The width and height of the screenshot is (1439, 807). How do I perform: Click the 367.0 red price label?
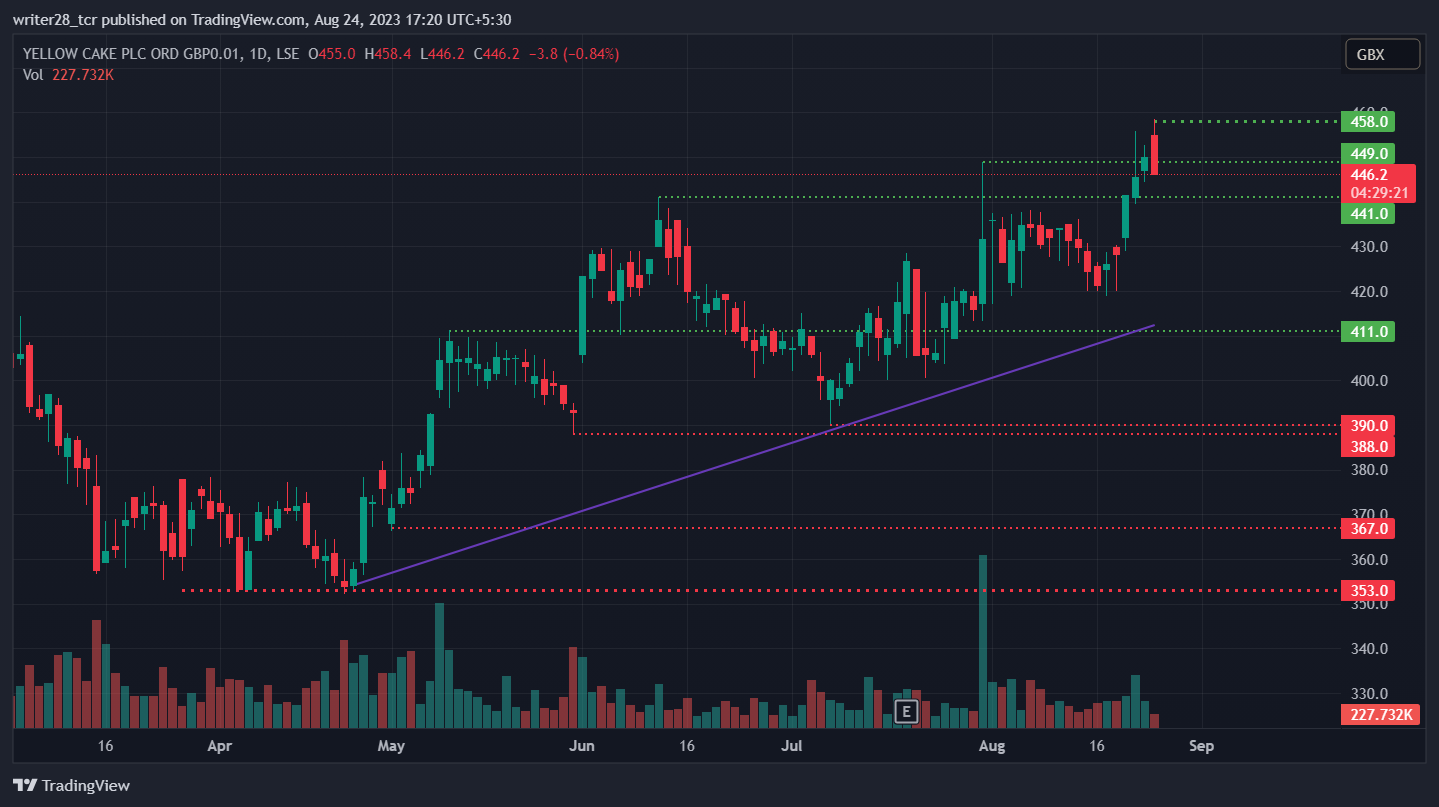(1369, 528)
